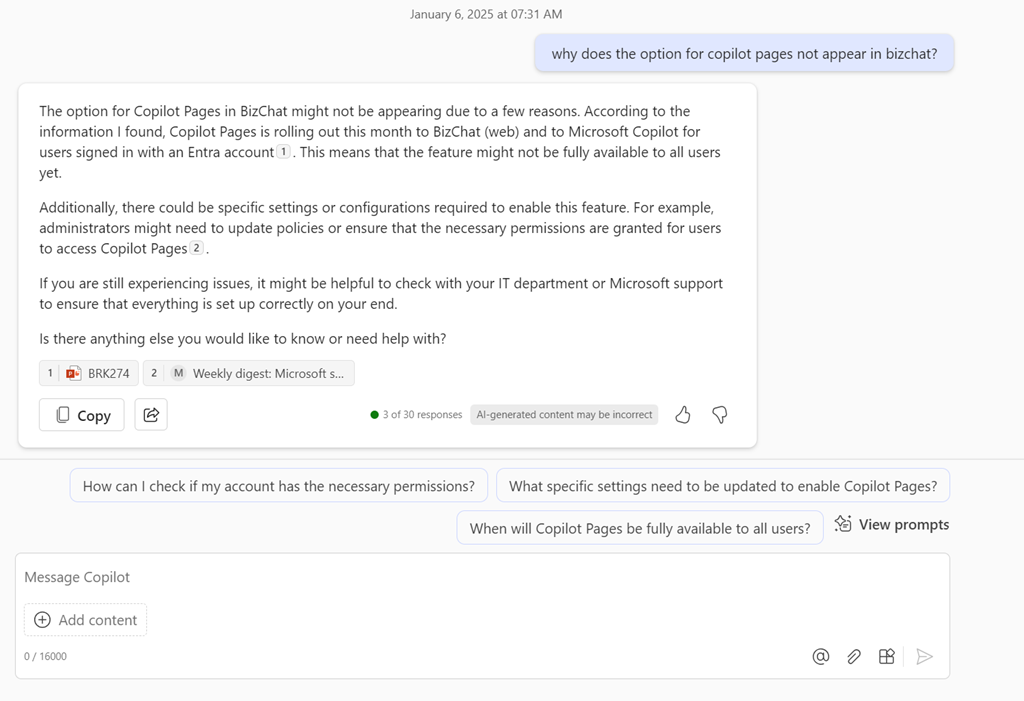Open inline citation 2 after Copilot Pages
This screenshot has height=701, width=1024.
click(197, 248)
